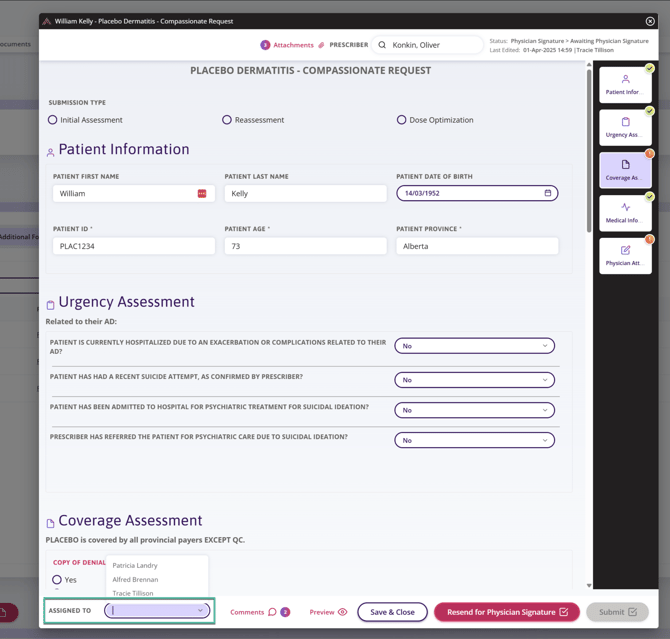Click the red icon in Patient First Name field
Viewport: 670px width, 639px height.
[x=202, y=194]
